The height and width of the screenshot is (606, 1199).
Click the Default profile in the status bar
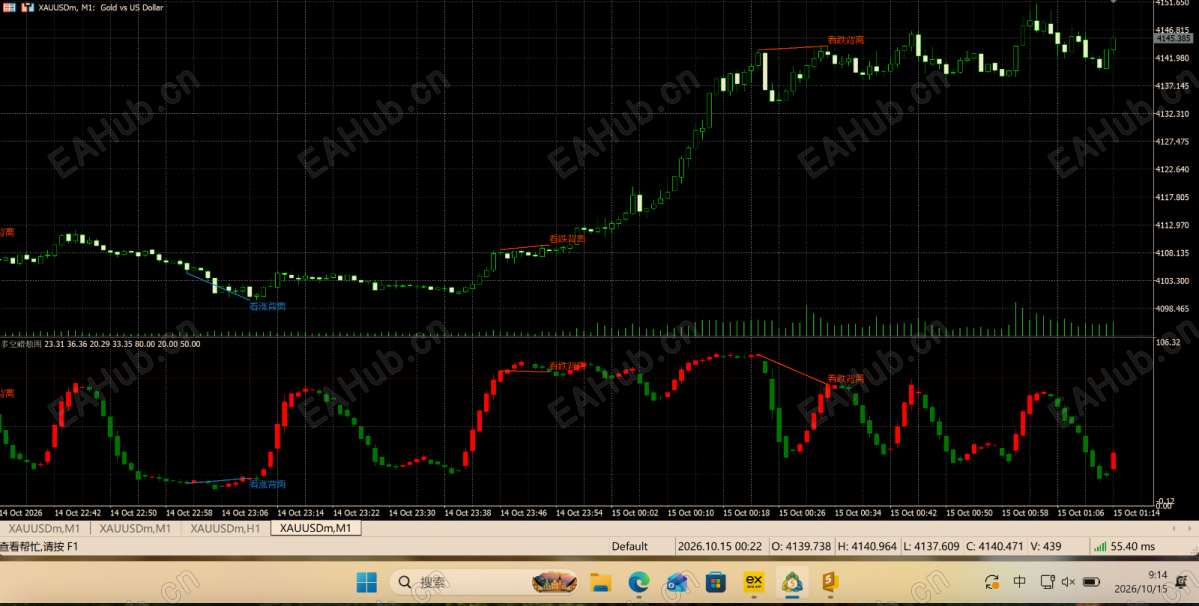click(x=629, y=546)
